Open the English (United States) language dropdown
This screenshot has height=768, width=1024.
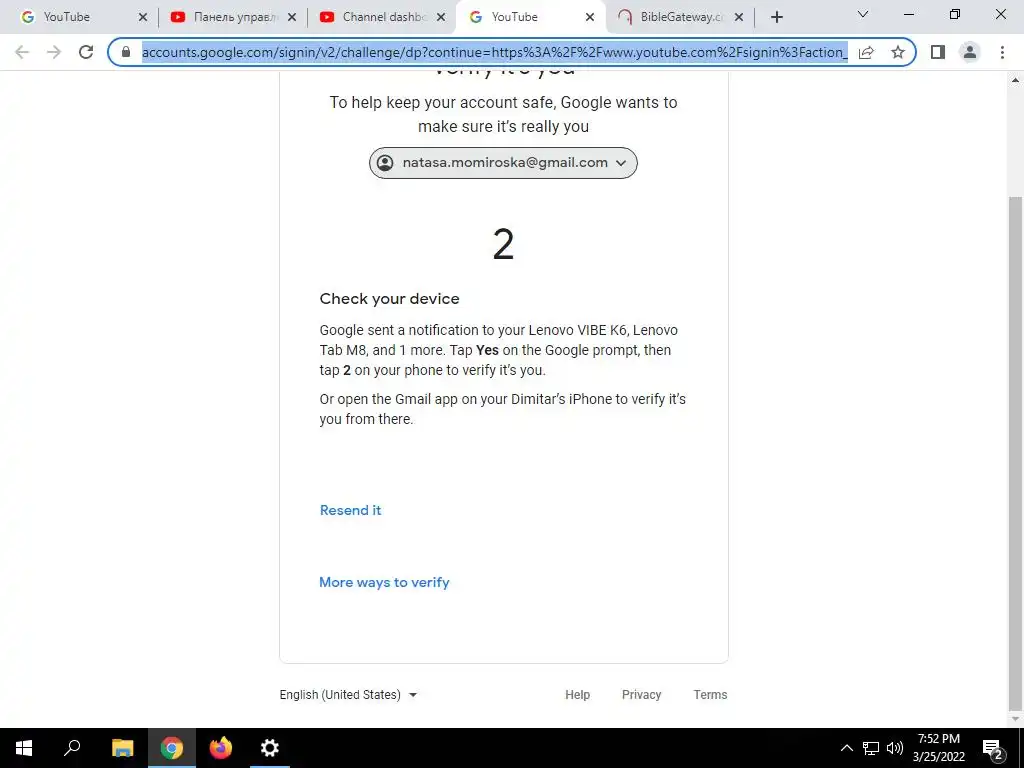tap(348, 695)
